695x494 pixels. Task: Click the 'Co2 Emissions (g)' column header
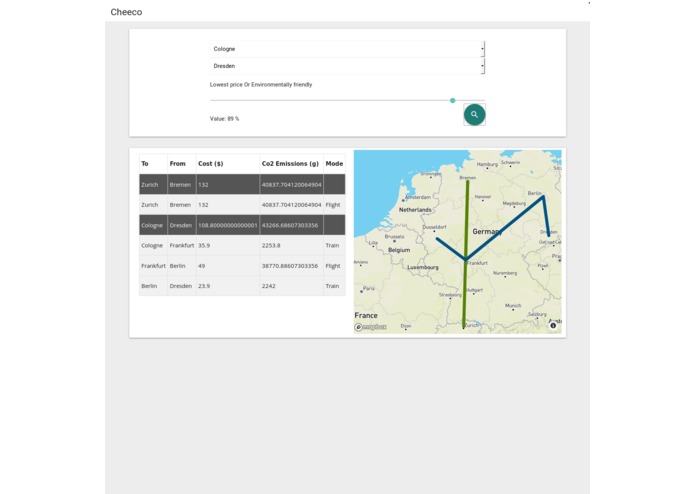(x=290, y=163)
